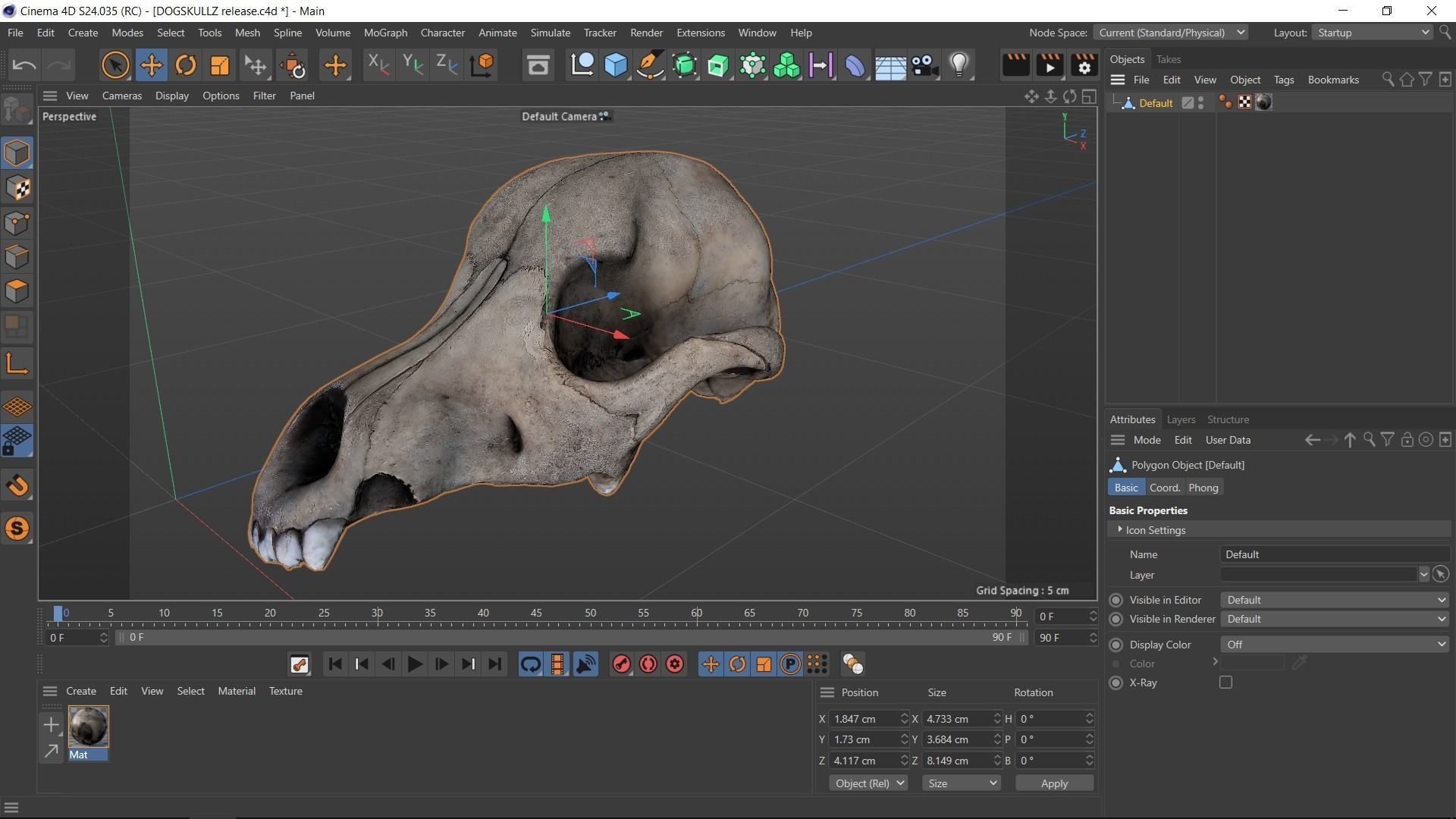This screenshot has width=1456, height=819.
Task: Toggle Autokeying button
Action: [648, 665]
